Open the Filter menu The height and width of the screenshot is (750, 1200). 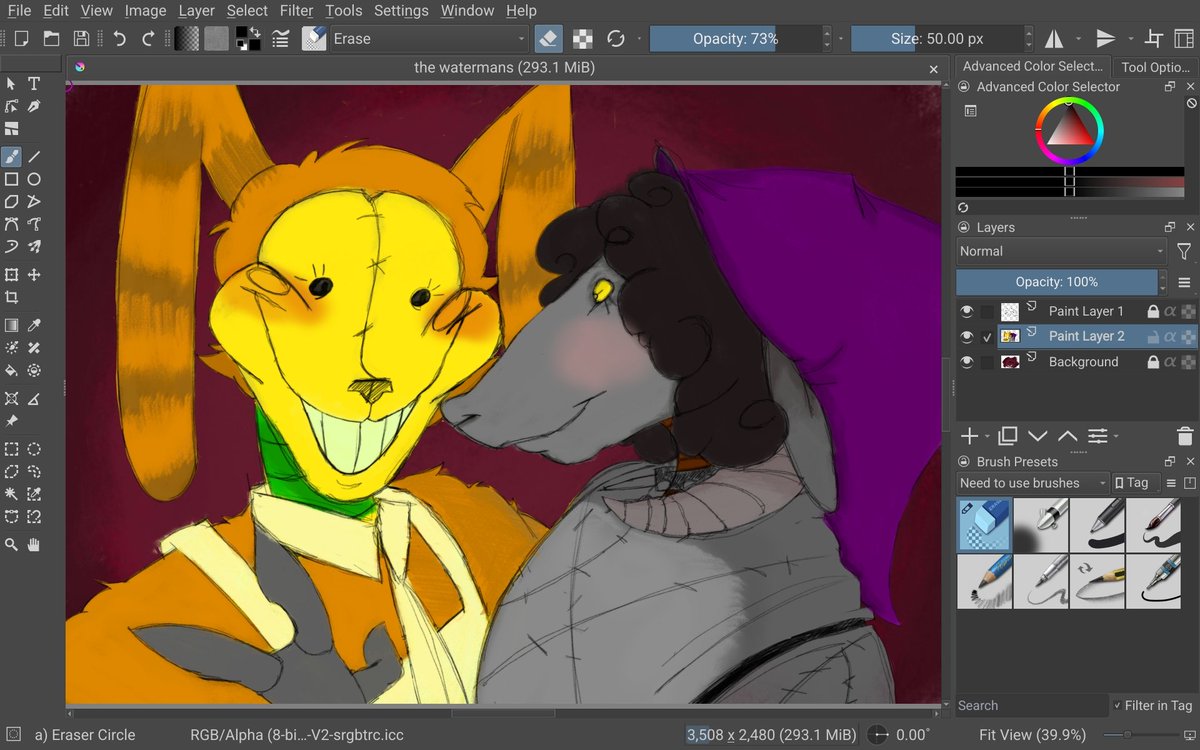(x=297, y=11)
